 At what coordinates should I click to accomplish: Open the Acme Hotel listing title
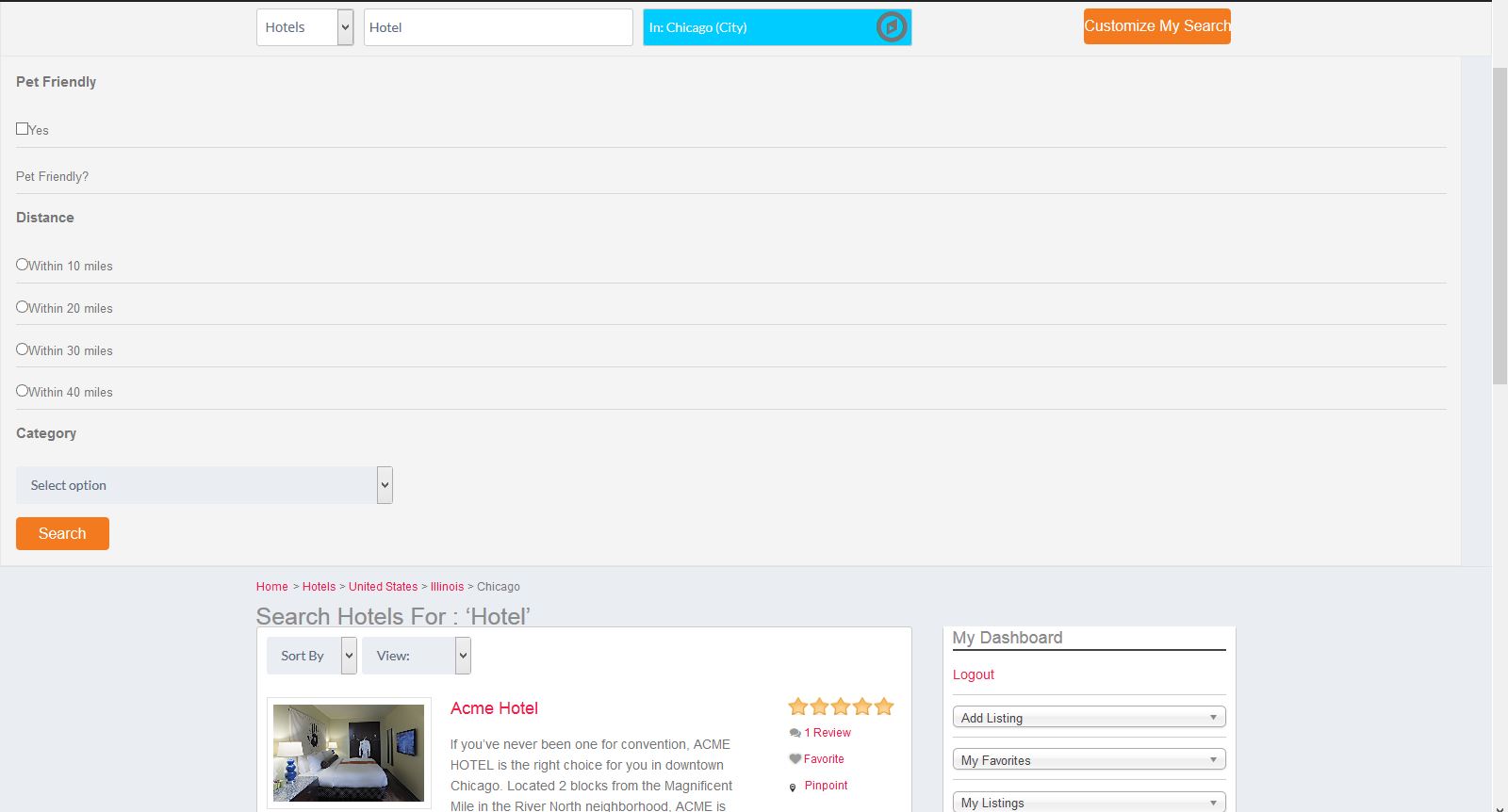(x=494, y=708)
